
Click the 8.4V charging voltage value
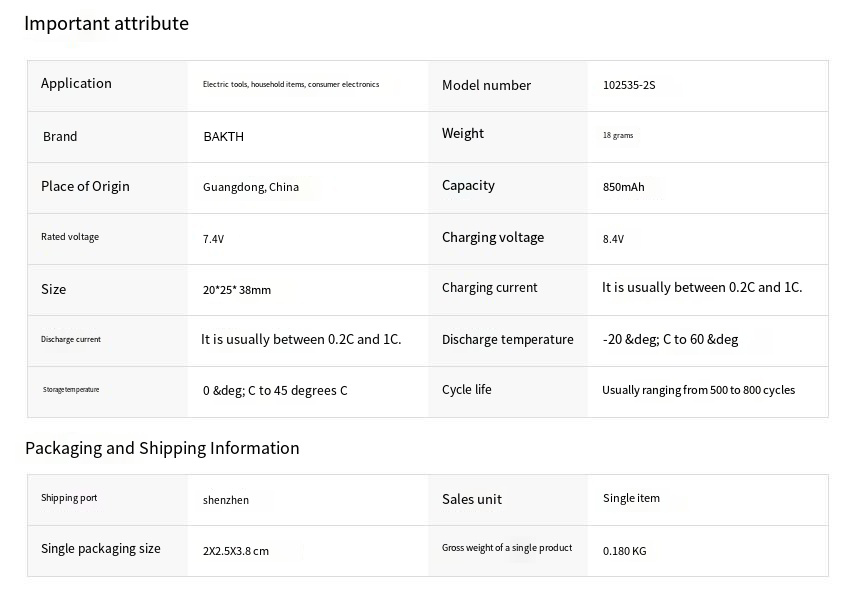[613, 239]
